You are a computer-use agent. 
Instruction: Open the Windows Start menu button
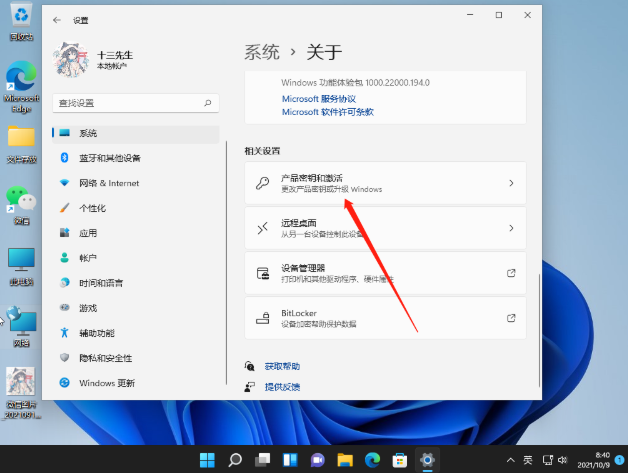click(208, 460)
